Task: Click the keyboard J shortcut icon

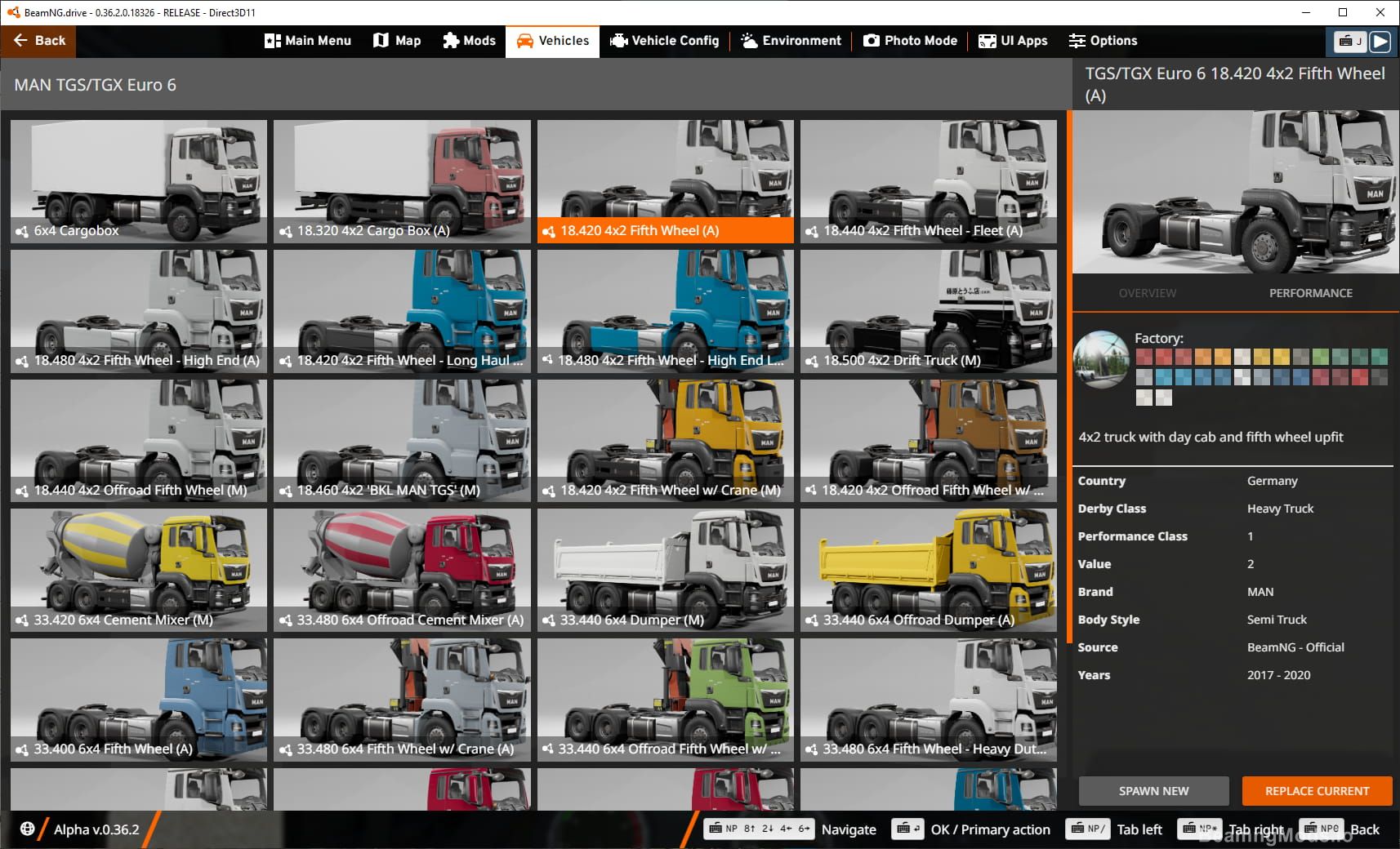Action: [x=1351, y=41]
